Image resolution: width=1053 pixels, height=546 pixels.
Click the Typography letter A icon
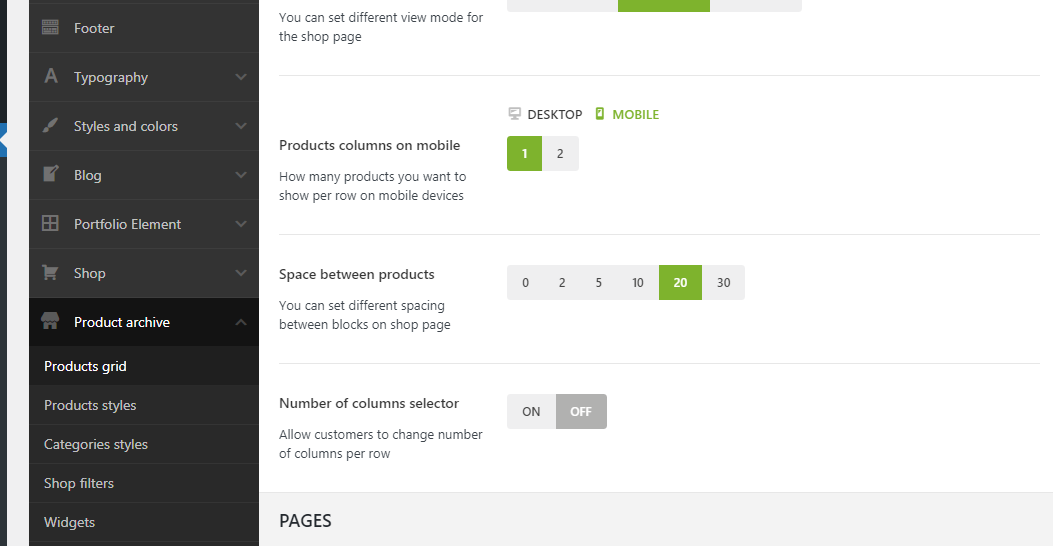(50, 77)
